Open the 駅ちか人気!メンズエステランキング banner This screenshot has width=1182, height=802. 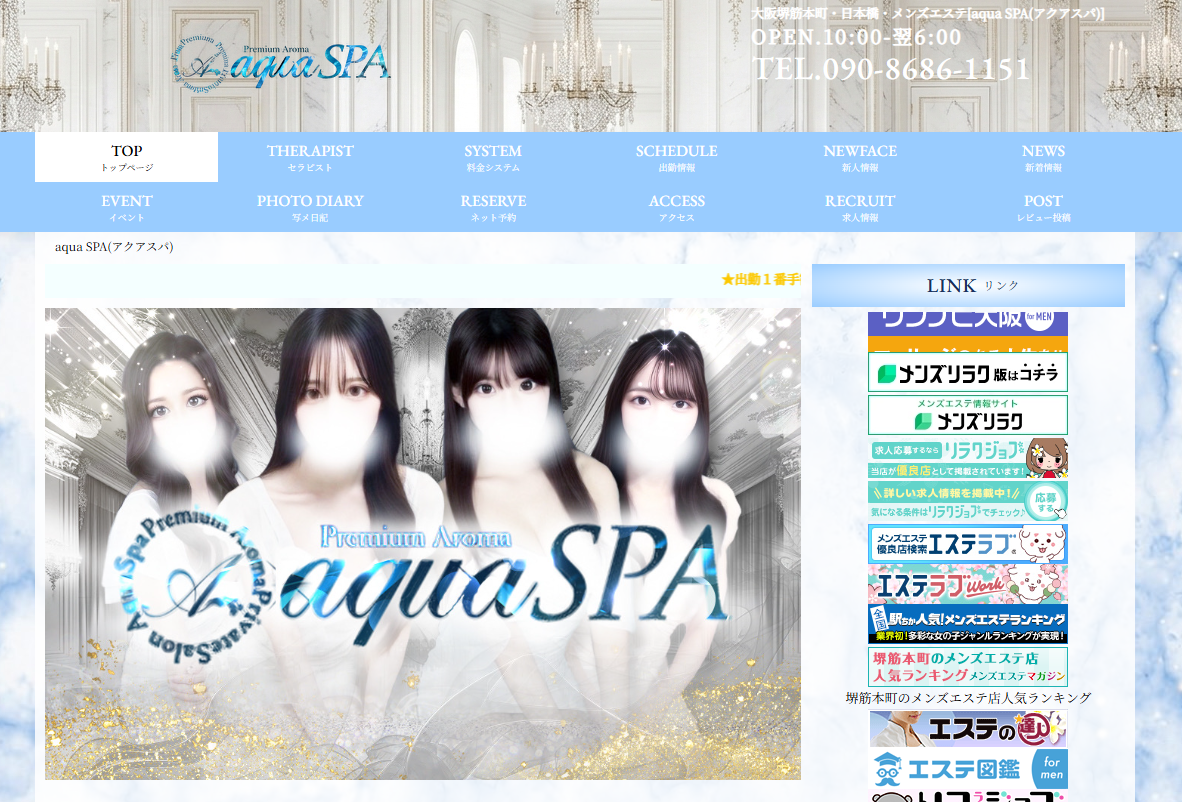pyautogui.click(x=968, y=624)
